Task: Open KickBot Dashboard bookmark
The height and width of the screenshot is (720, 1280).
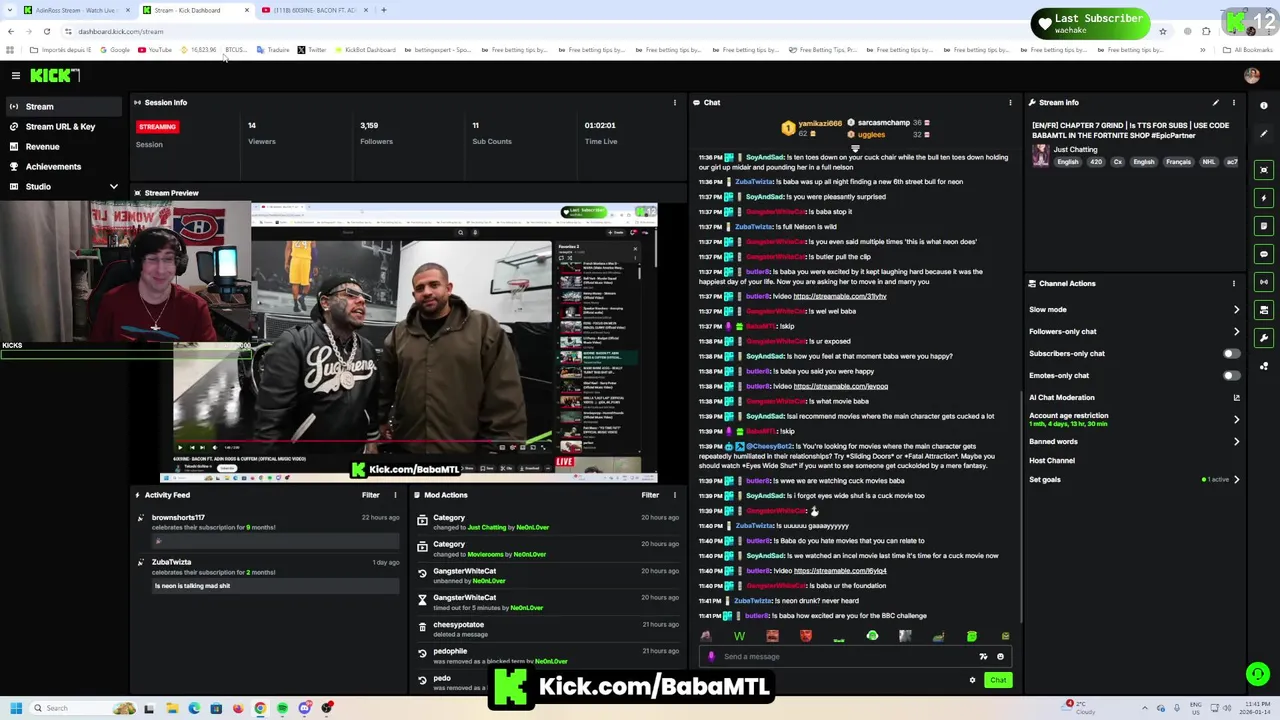Action: click(x=366, y=50)
